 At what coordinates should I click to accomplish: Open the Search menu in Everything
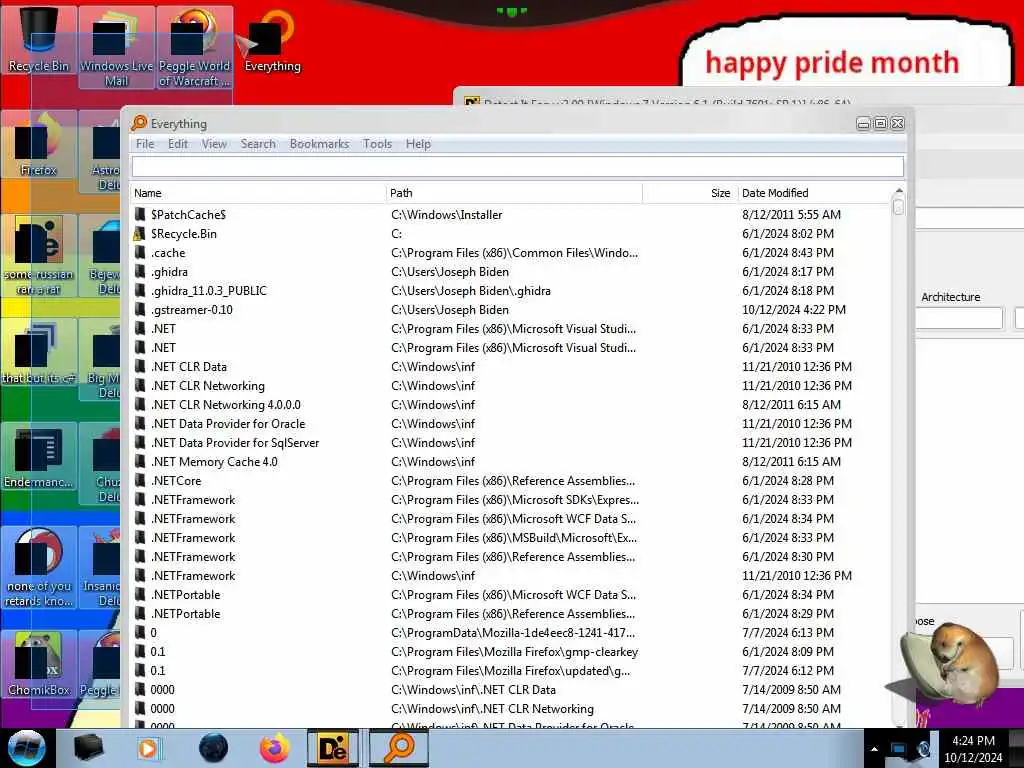258,144
